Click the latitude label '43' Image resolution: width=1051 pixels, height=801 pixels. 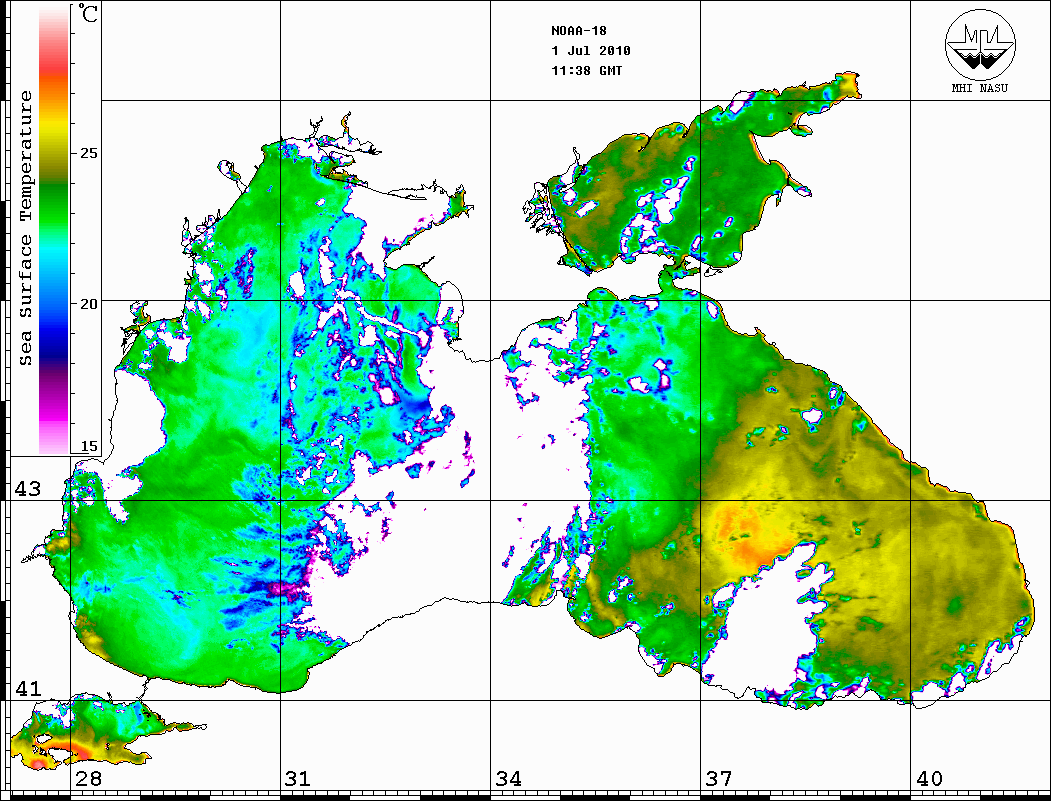pos(28,489)
